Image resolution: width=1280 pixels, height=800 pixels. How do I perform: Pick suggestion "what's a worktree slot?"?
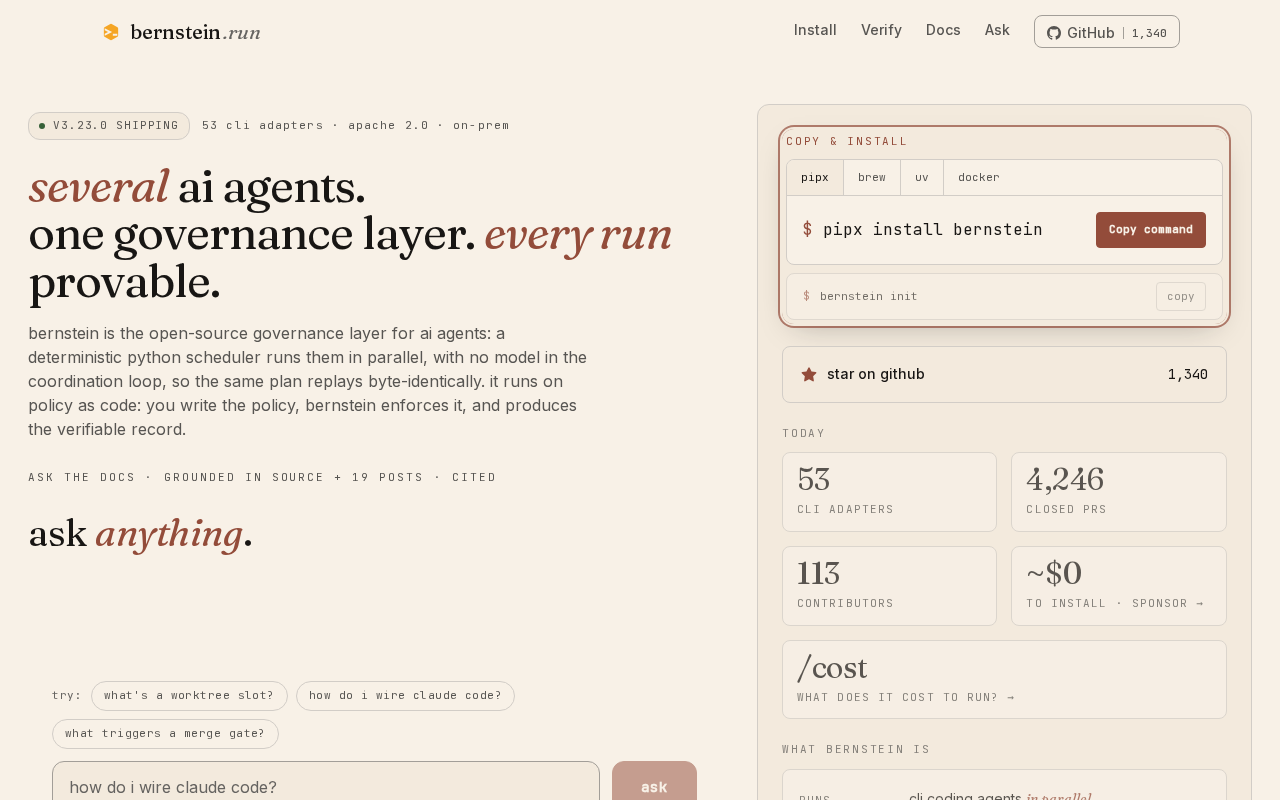click(x=189, y=696)
